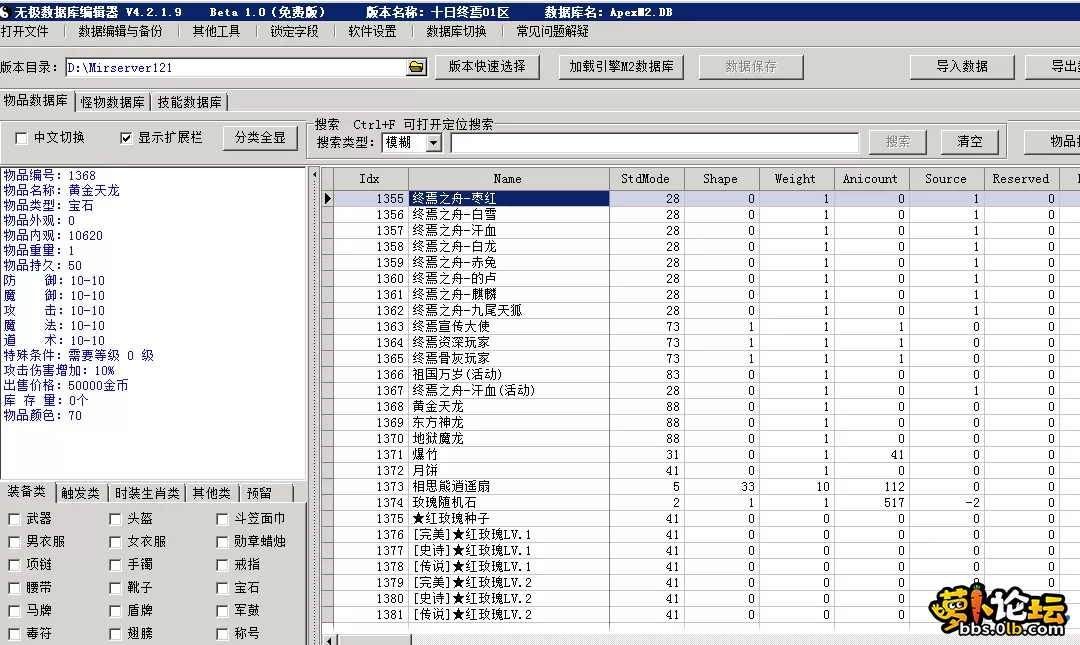Switch to the 触发类 tab
Image resolution: width=1080 pixels, height=645 pixels.
(x=80, y=492)
